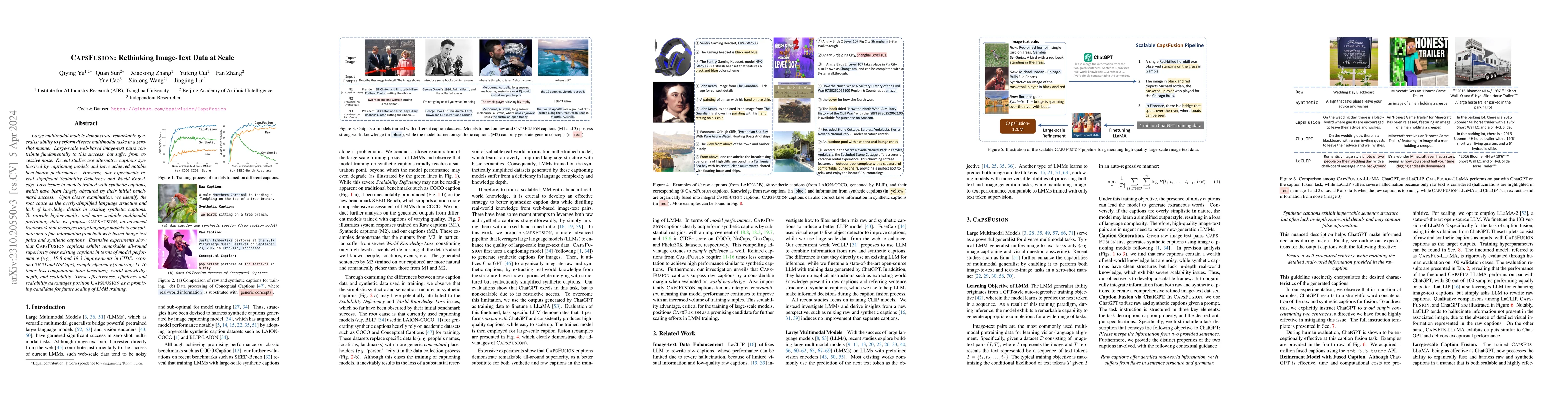Click the 'Large Multimodal Models' paragraph heading

click(813, 332)
